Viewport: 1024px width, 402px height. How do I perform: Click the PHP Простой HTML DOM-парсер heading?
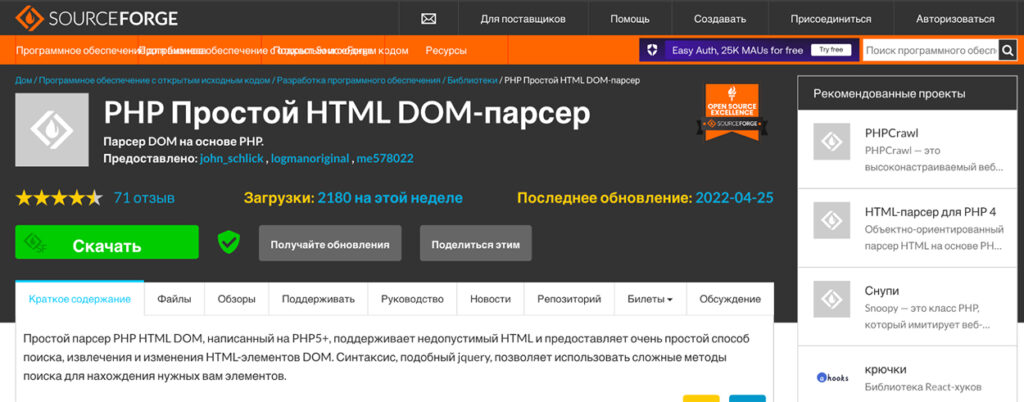[x=347, y=114]
